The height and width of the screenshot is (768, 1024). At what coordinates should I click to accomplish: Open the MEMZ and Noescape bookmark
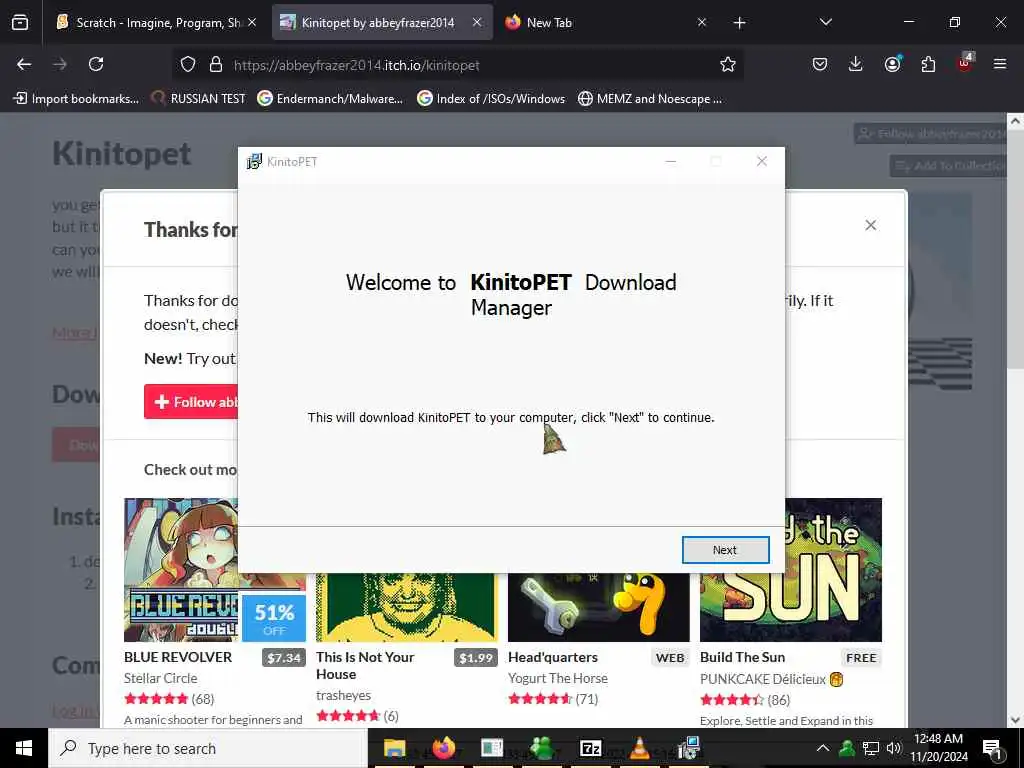[x=650, y=99]
